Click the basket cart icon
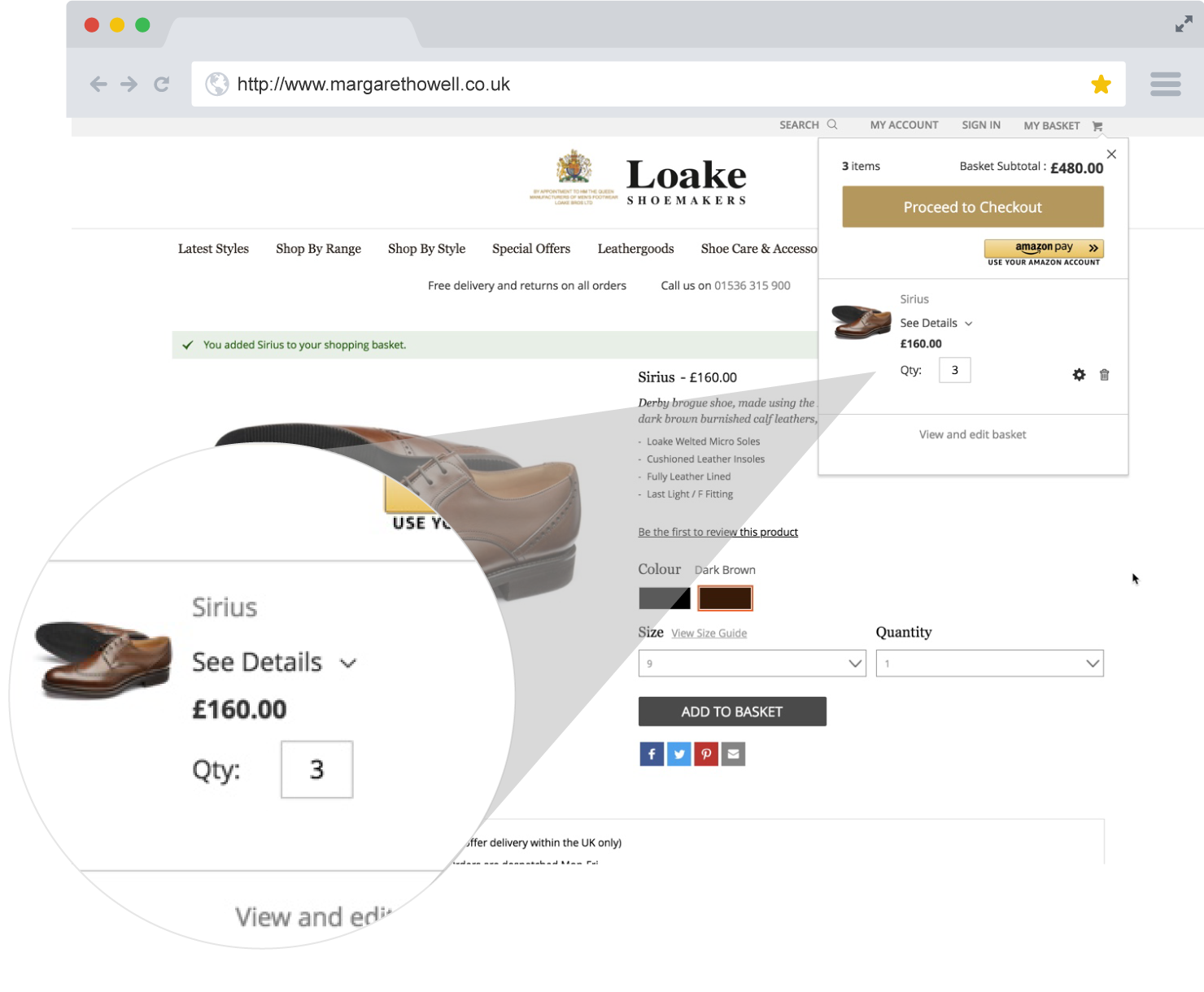The image size is (1204, 992). click(1097, 126)
